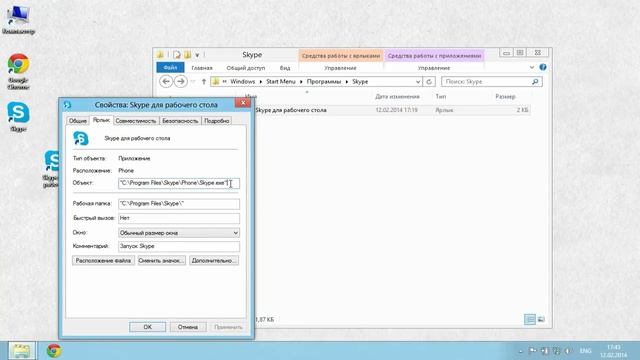640x360 pixels.
Task: Open the Совместимость tab
Action: [136, 121]
